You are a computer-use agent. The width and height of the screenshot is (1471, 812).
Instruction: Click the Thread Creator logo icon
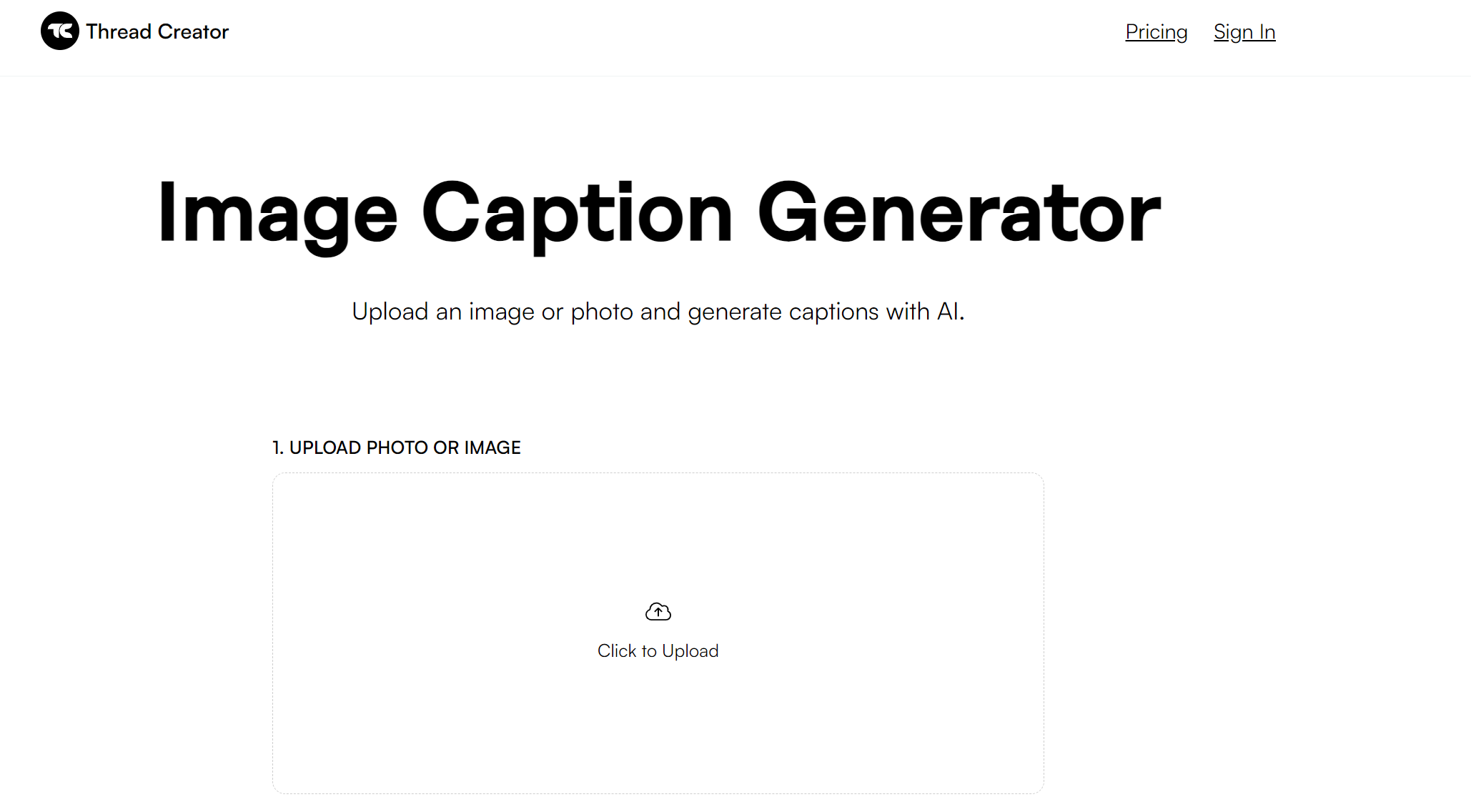pos(59,31)
